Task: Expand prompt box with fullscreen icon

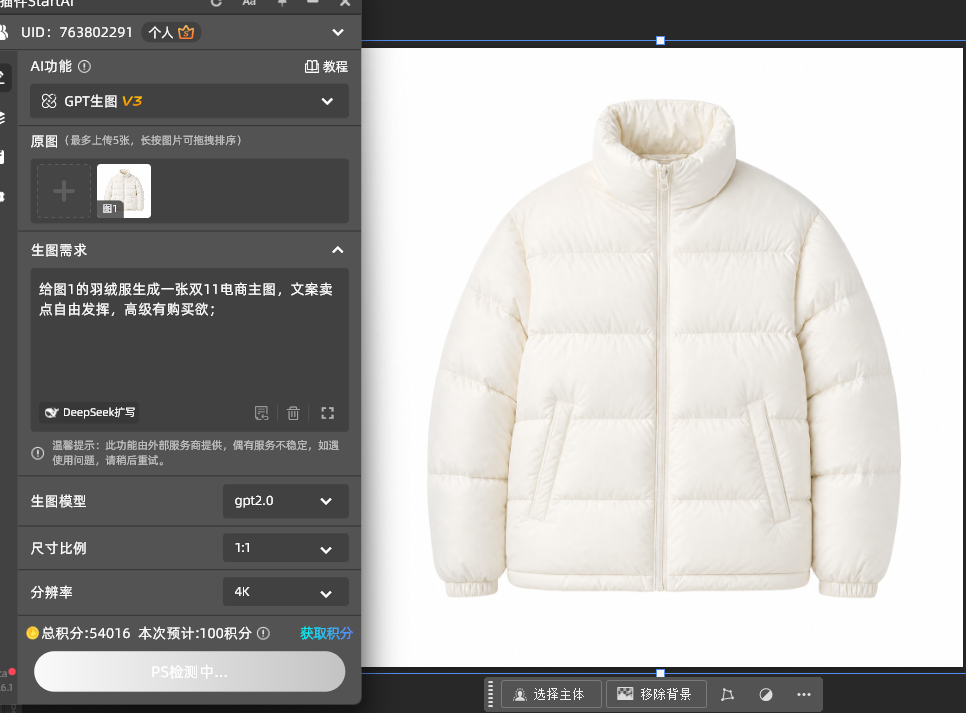Action: pyautogui.click(x=327, y=413)
